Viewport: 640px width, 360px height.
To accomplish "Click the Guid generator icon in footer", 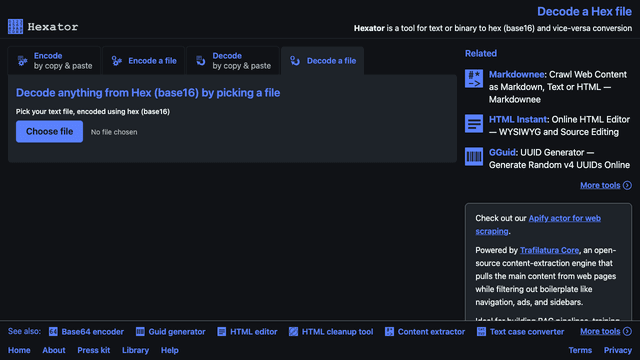I will [x=140, y=332].
